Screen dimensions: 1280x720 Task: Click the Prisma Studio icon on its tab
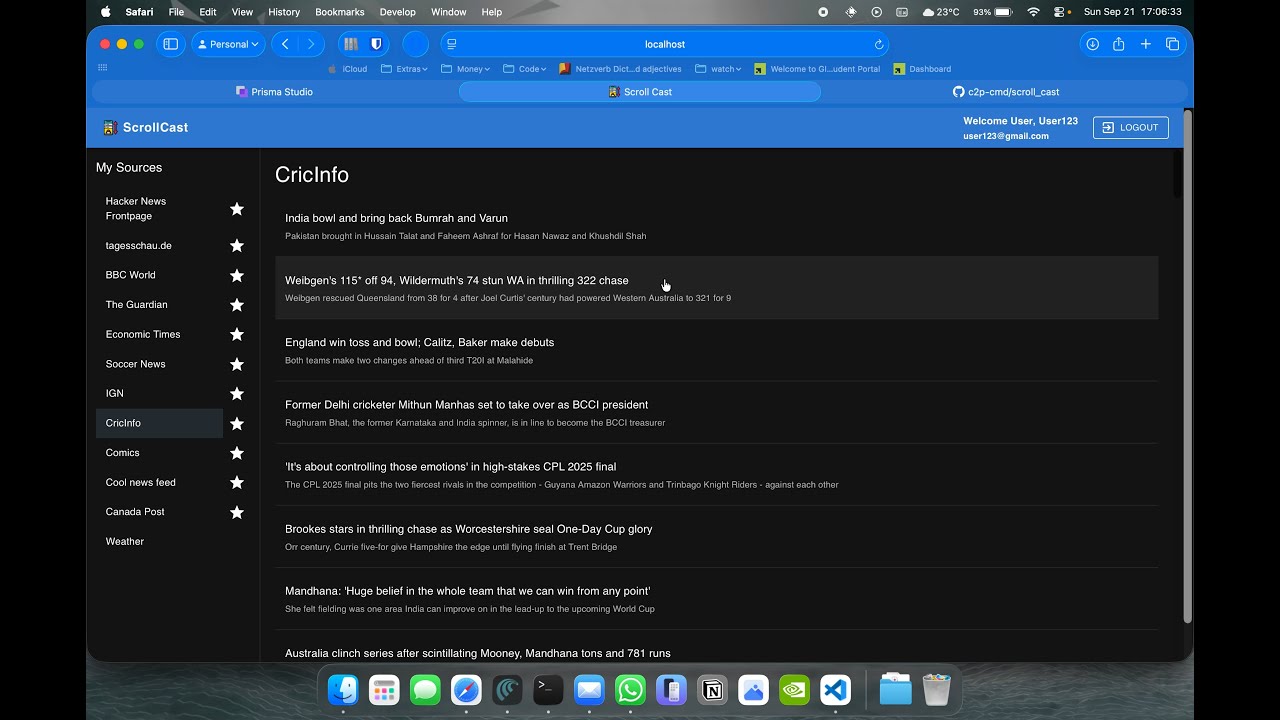[240, 91]
